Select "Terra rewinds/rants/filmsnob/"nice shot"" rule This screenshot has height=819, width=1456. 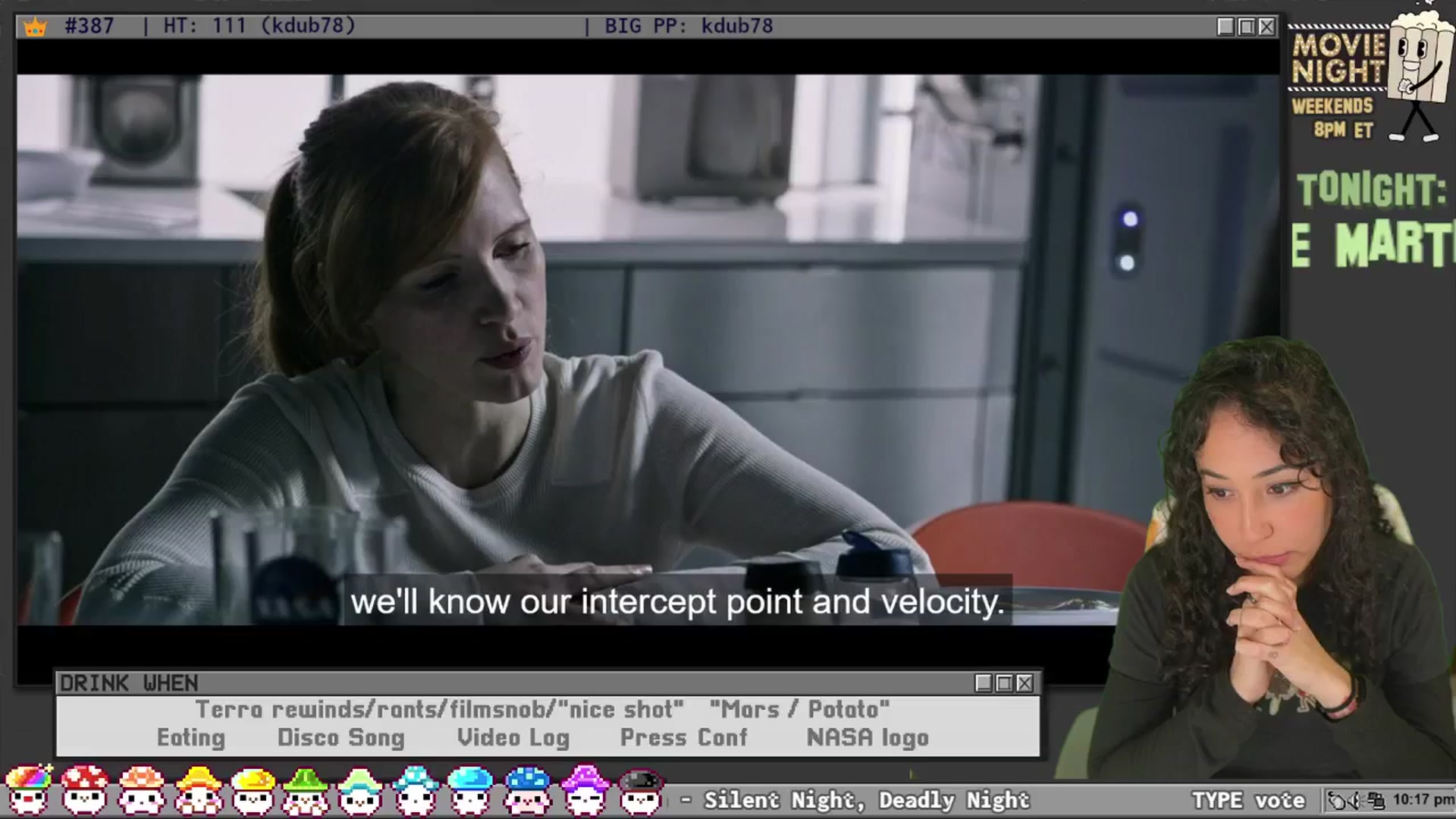(439, 710)
